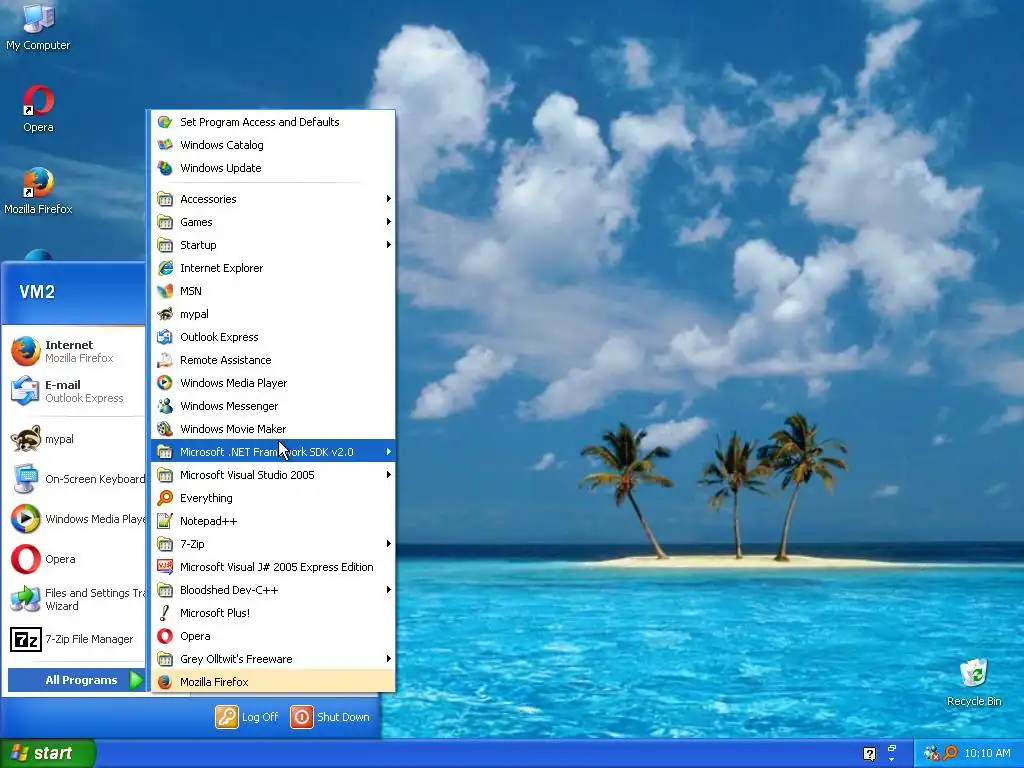1024x768 pixels.
Task: Open the Mozilla Firefox desktop shortcut
Action: [38, 191]
